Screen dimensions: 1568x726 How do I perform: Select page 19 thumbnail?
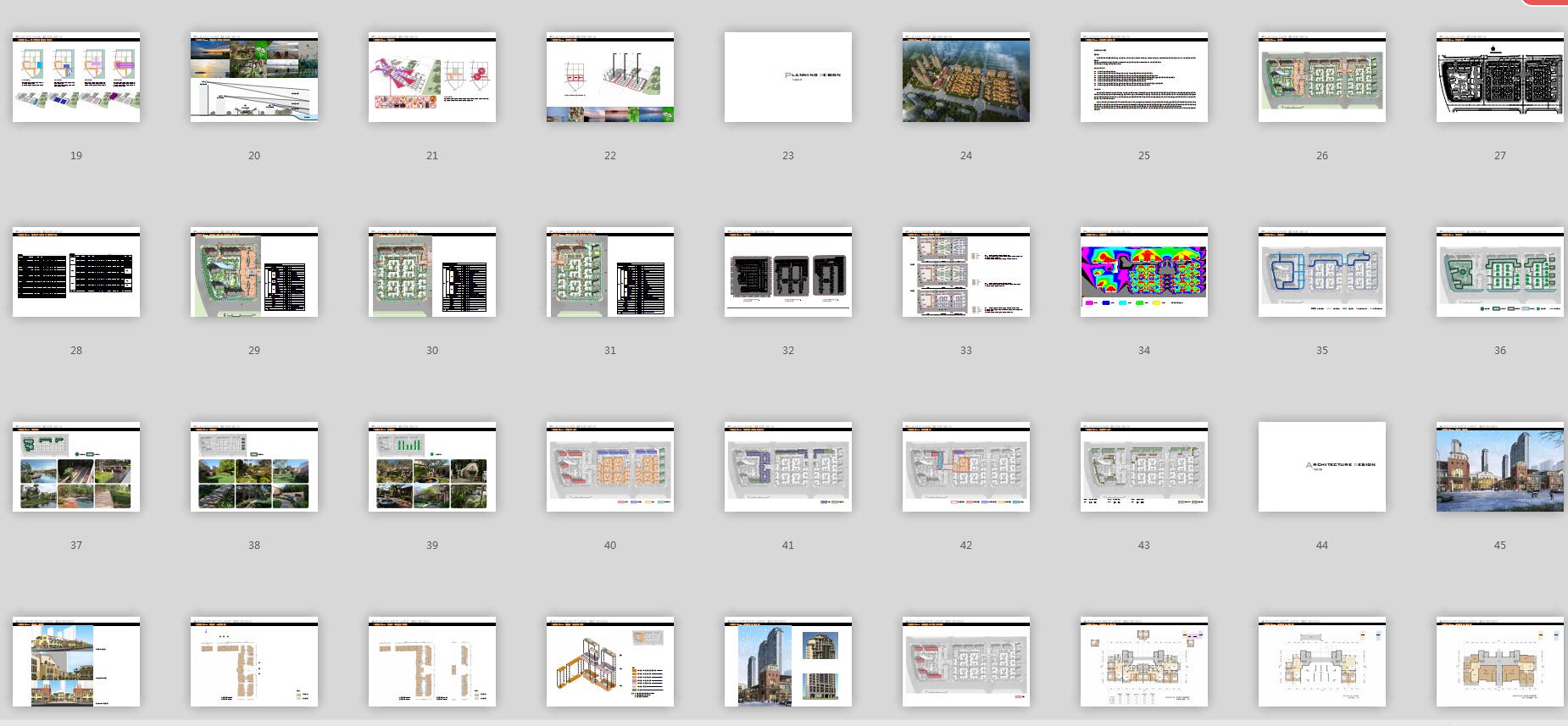click(x=76, y=77)
